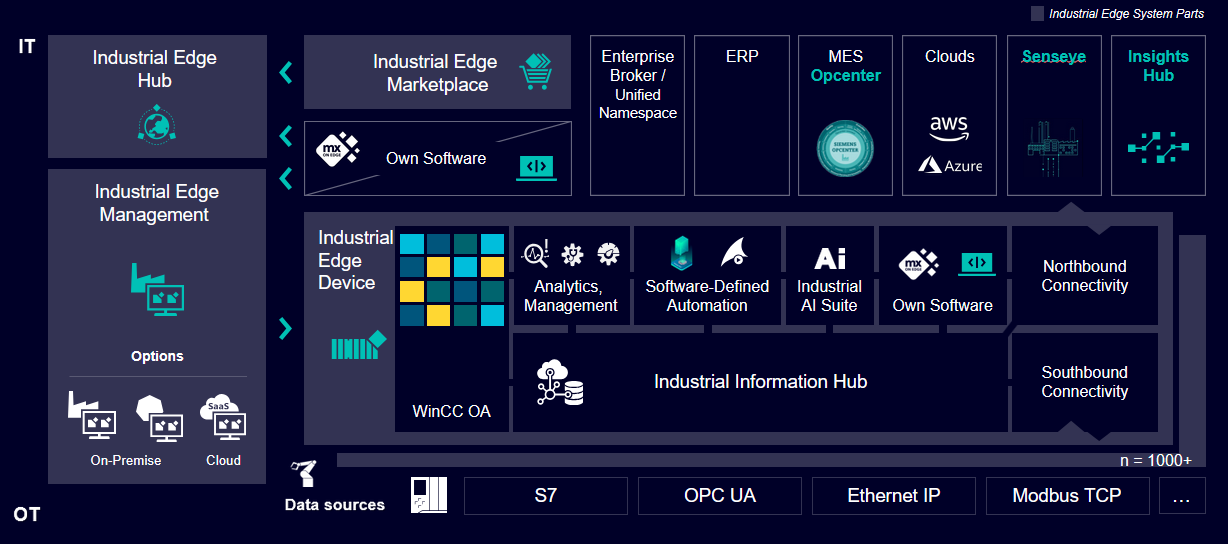Click the Industrial Edge Hub globe icon
This screenshot has width=1228, height=544.
click(157, 125)
